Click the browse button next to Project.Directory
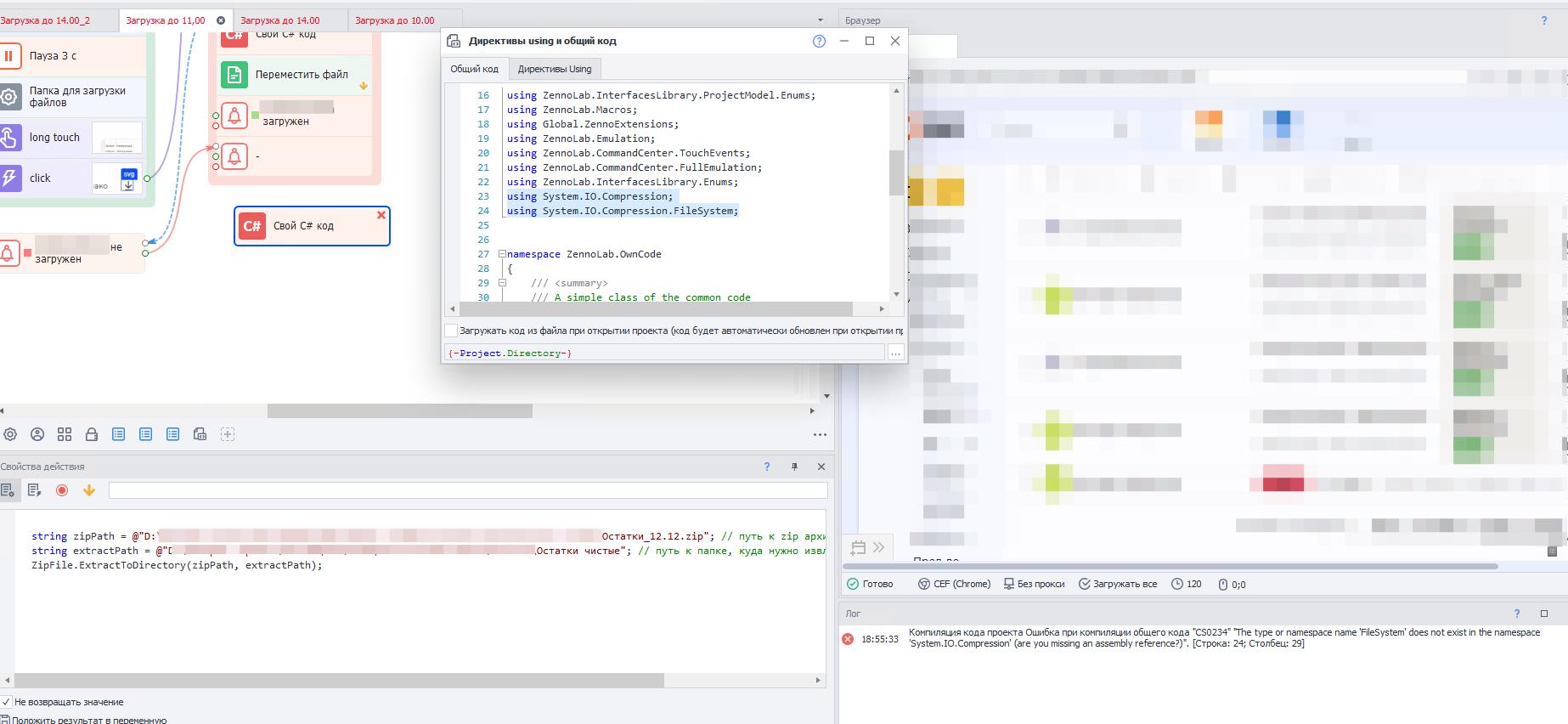The height and width of the screenshot is (724, 1568). (895, 353)
